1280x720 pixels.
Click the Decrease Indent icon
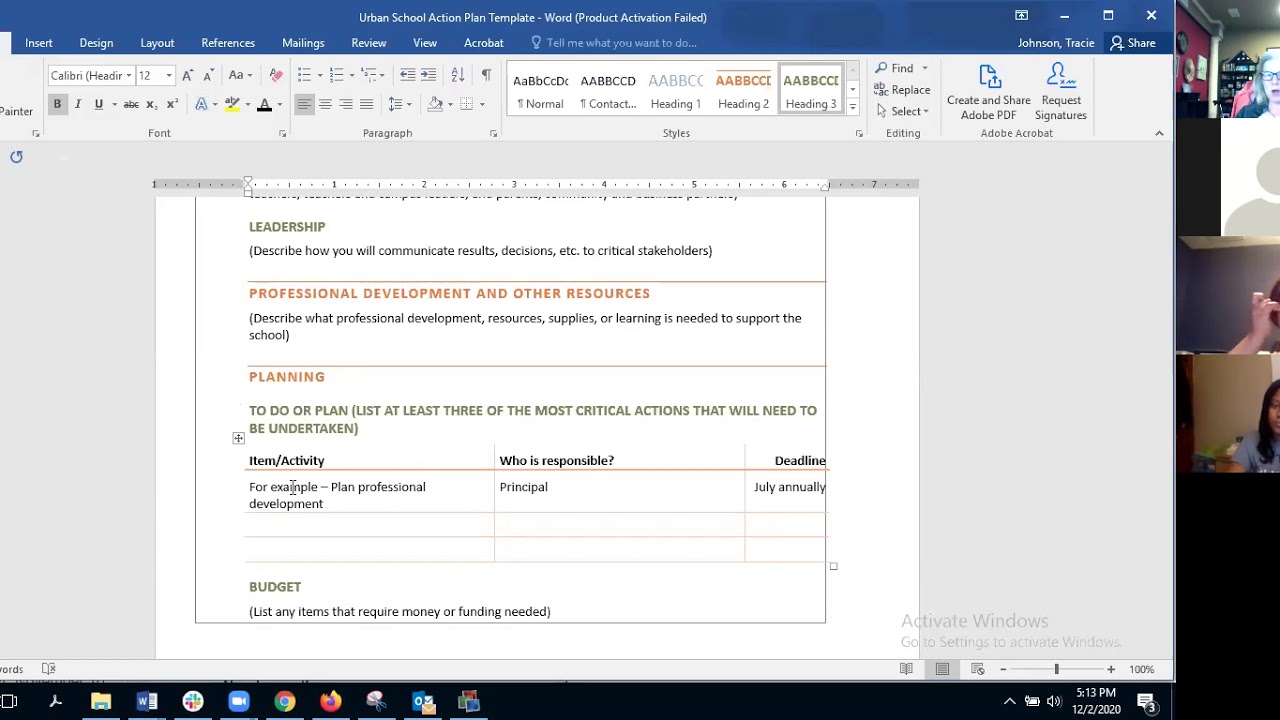(x=407, y=75)
